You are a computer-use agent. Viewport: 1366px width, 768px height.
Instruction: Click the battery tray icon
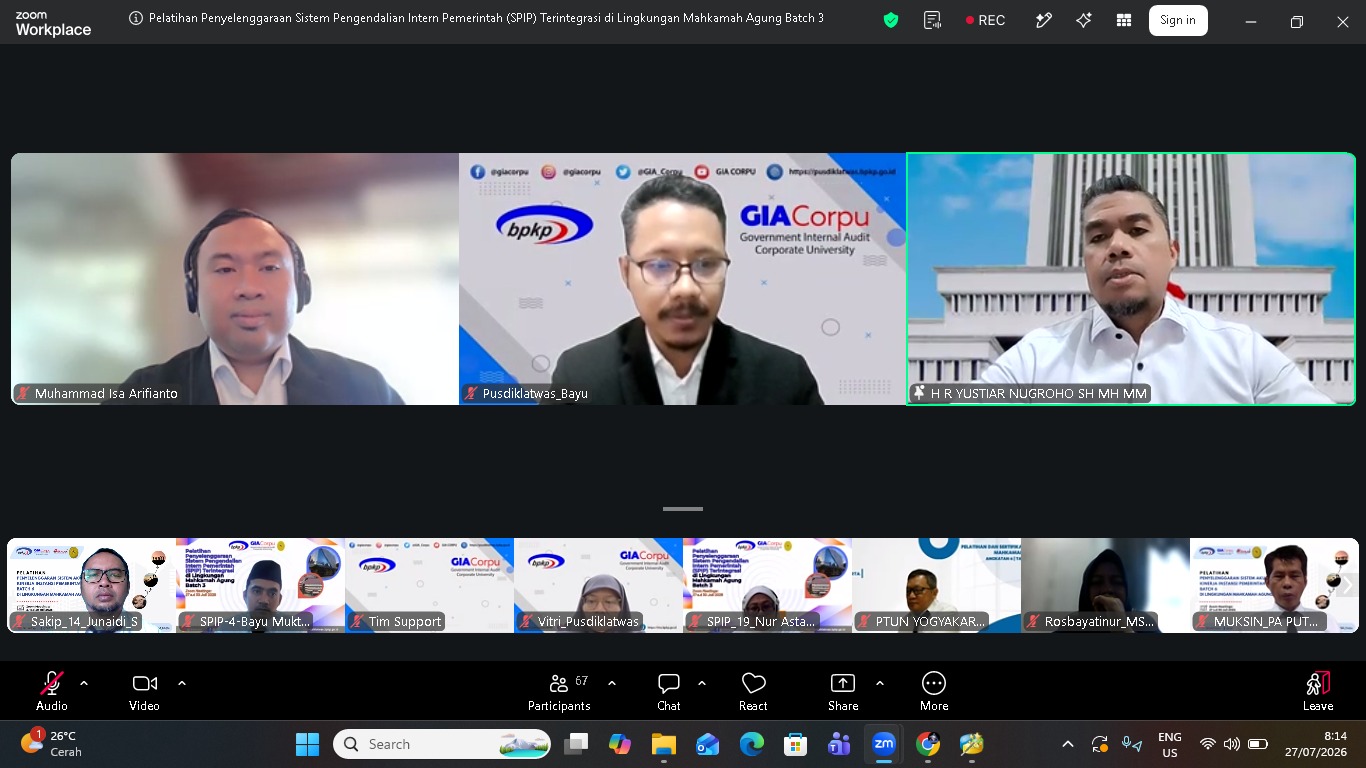(x=1258, y=744)
